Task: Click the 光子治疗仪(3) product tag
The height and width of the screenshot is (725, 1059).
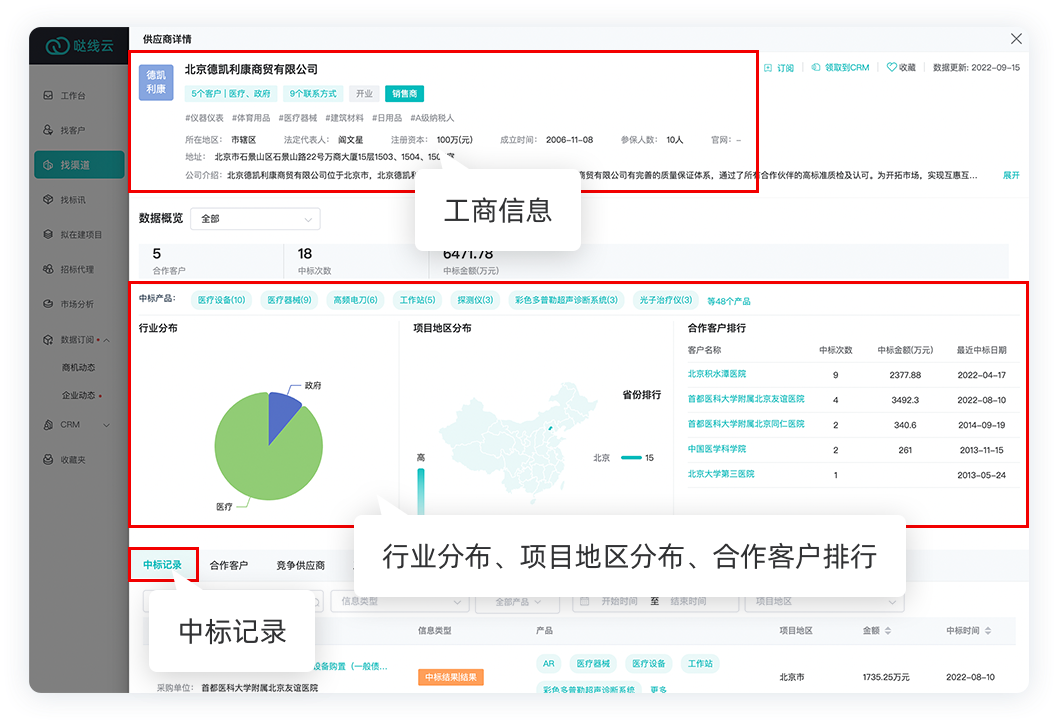Action: (666, 300)
